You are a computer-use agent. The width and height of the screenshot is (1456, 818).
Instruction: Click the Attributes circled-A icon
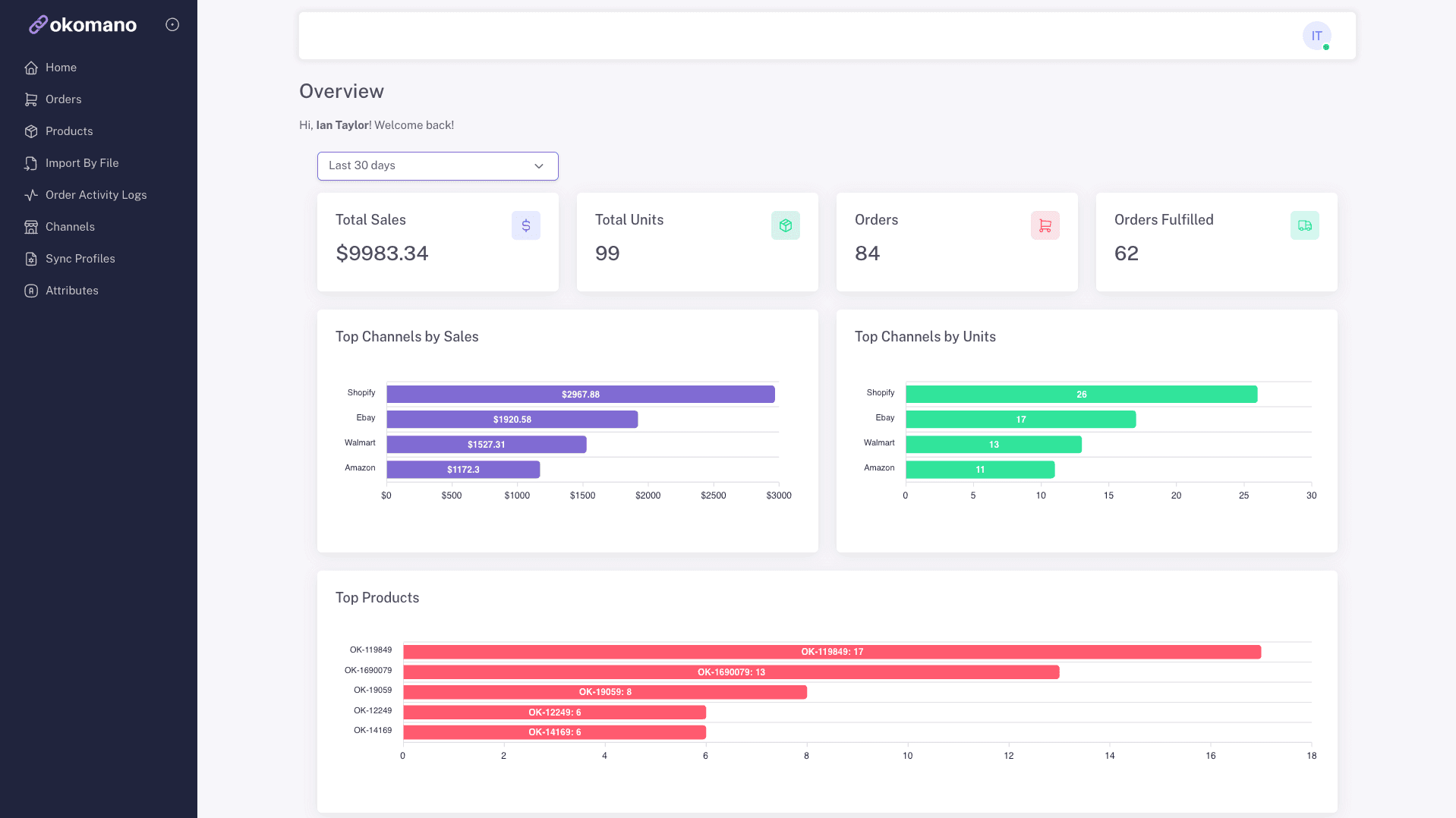(x=31, y=291)
